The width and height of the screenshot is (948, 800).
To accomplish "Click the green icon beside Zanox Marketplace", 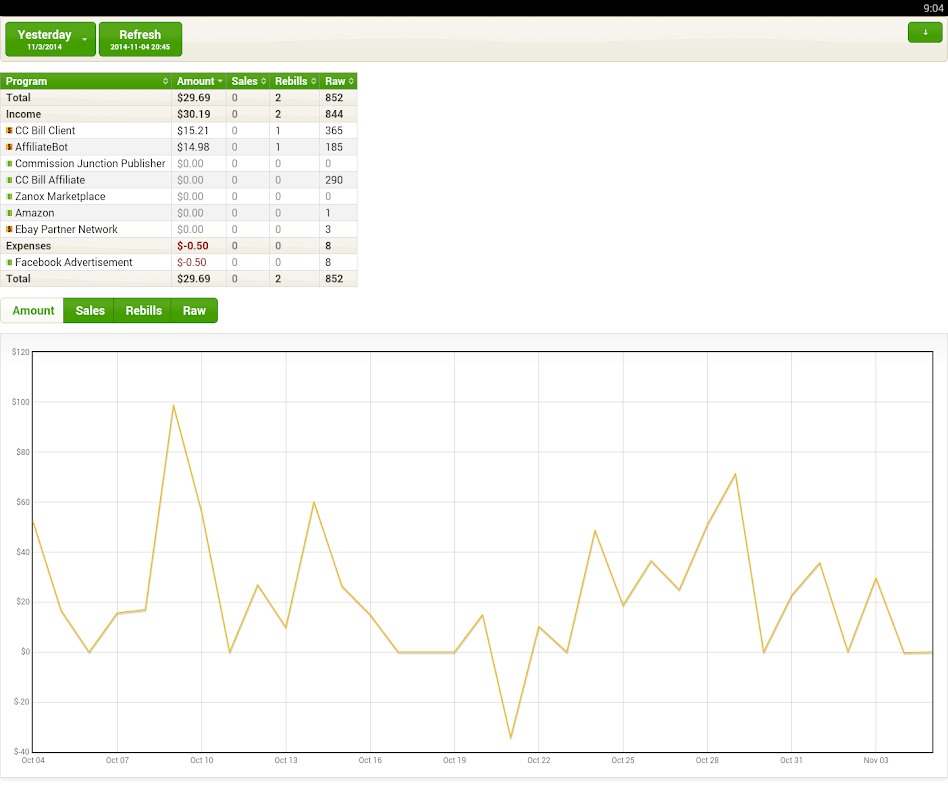I will tap(9, 197).
